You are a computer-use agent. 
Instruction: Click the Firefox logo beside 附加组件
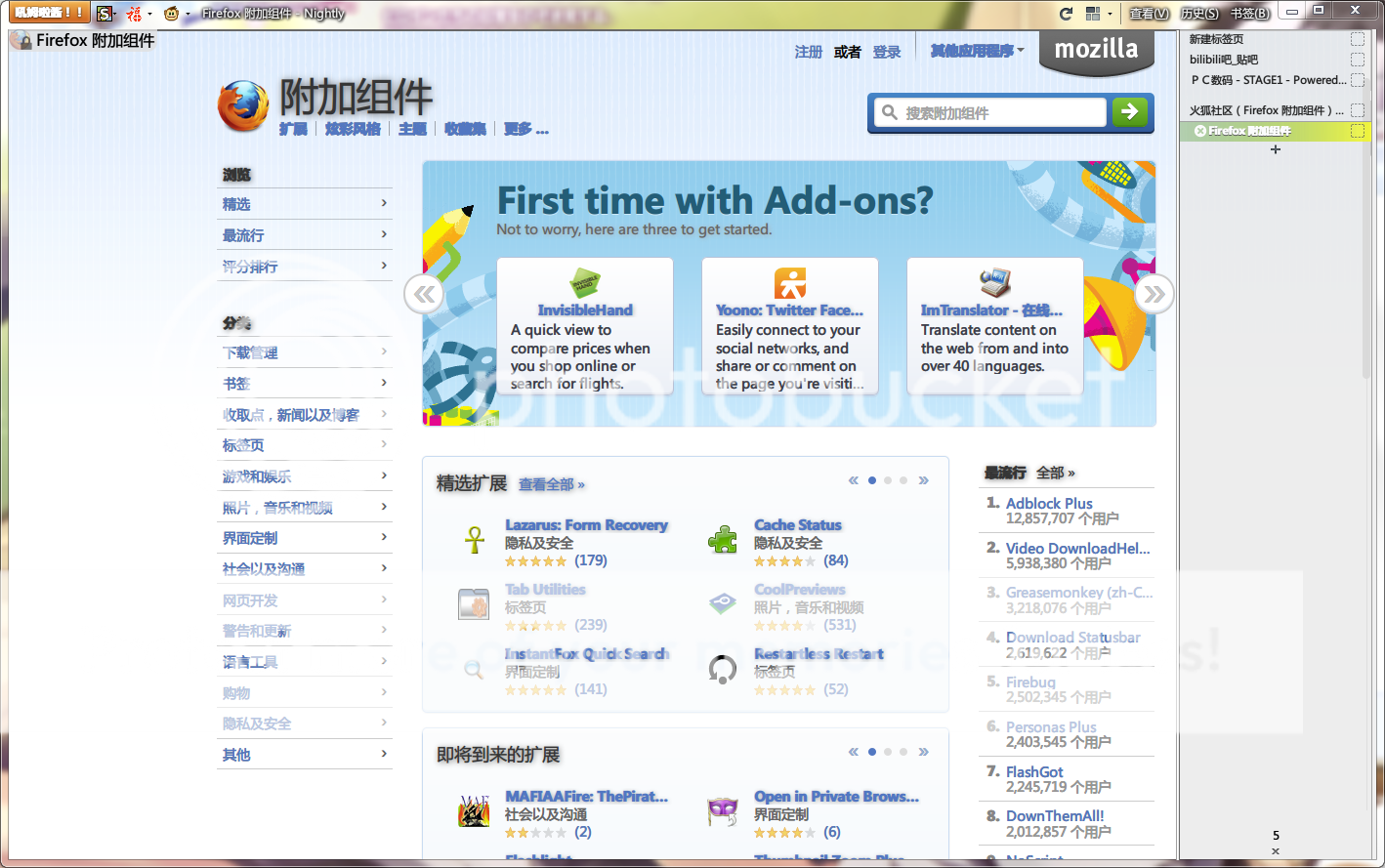pos(243,105)
